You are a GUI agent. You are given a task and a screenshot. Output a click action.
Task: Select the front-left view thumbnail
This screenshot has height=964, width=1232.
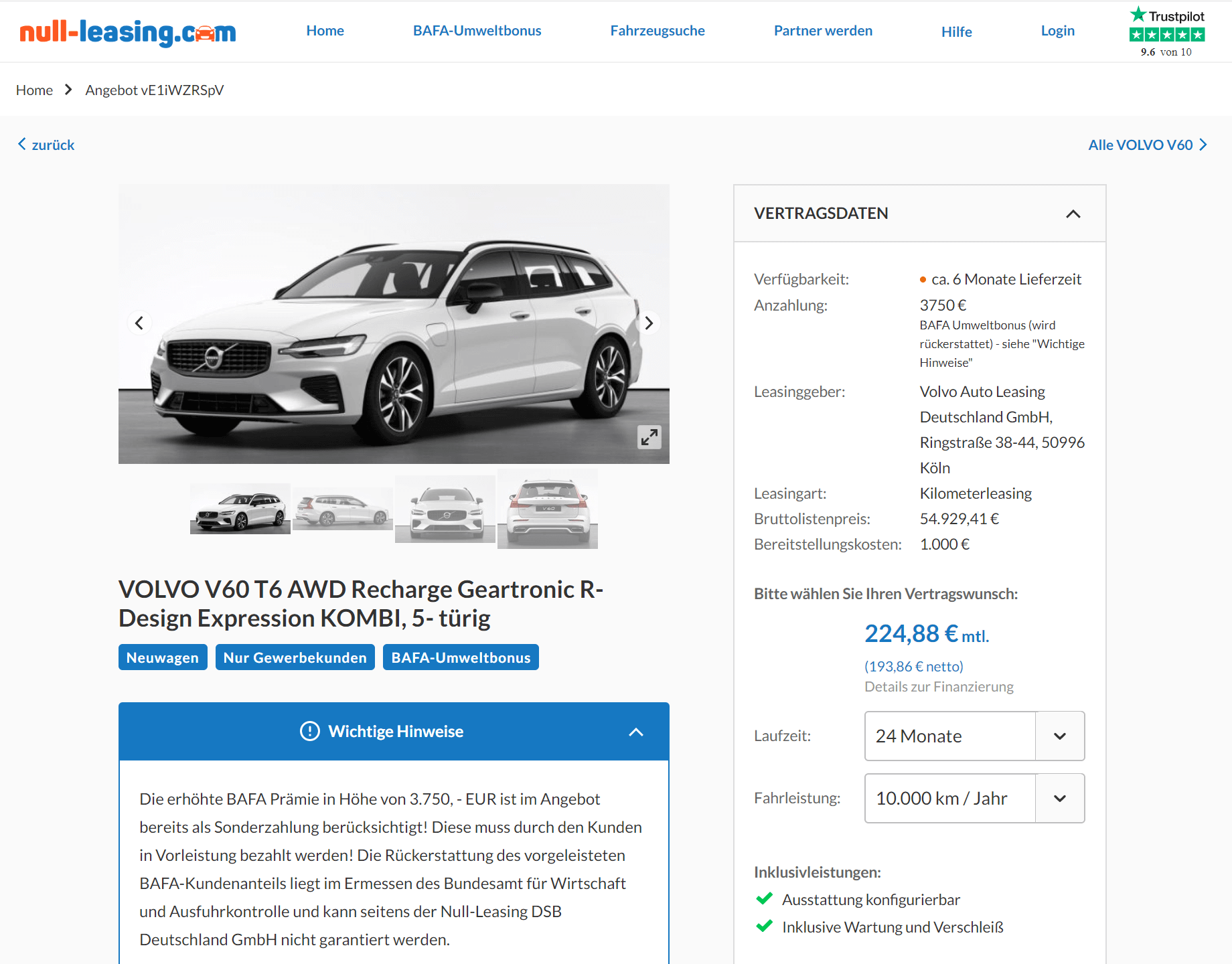click(x=240, y=509)
